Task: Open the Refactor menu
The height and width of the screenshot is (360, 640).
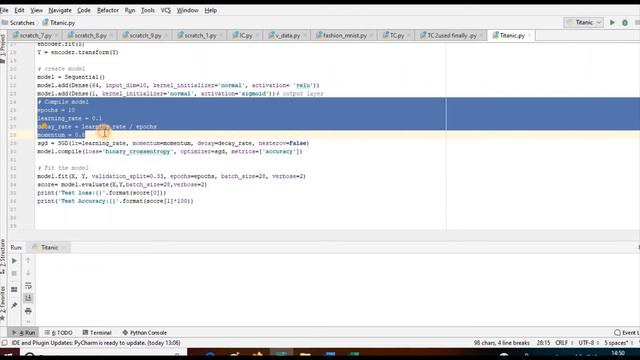Action: [x=108, y=10]
